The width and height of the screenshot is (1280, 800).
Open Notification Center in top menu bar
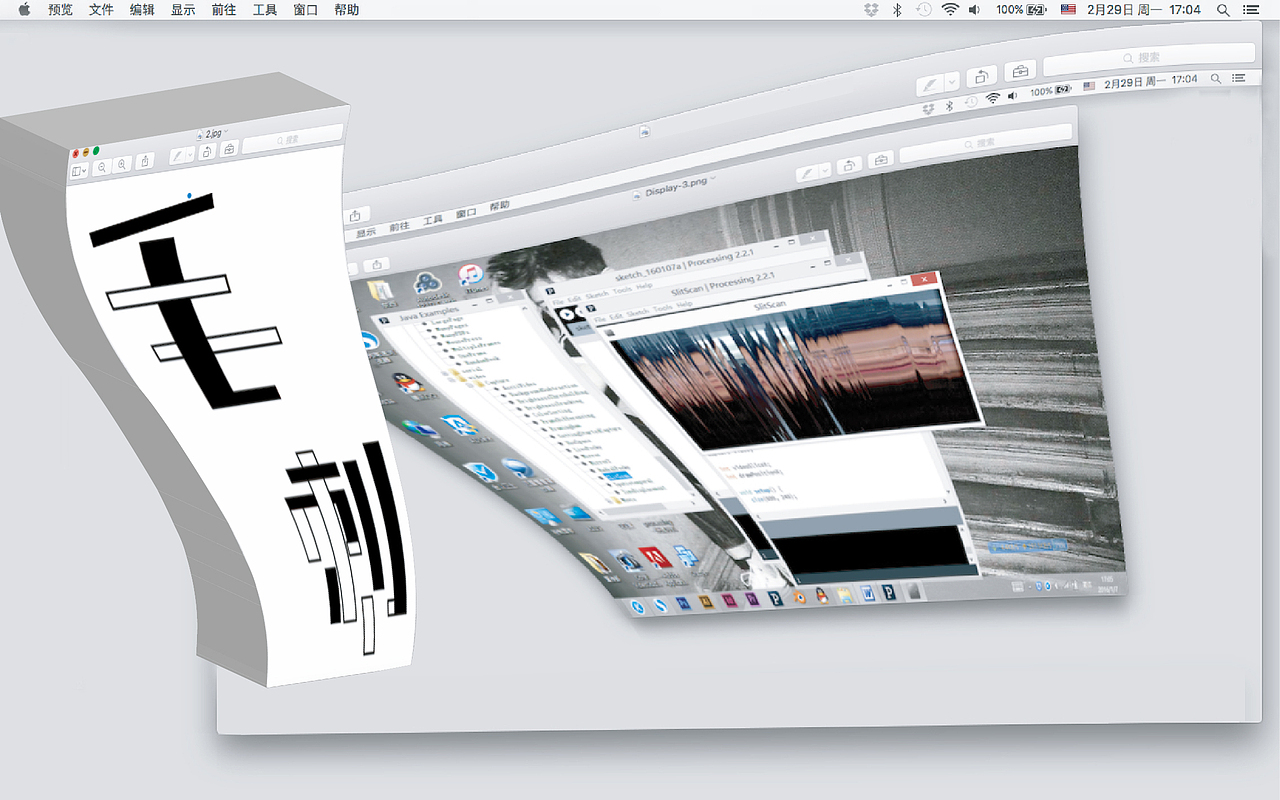coord(1253,10)
